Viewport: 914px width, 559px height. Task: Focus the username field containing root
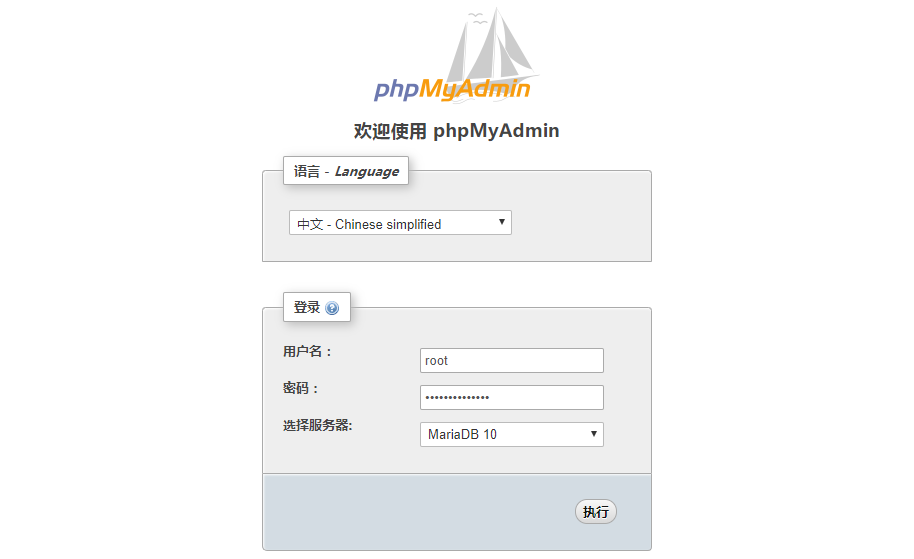pyautogui.click(x=512, y=360)
